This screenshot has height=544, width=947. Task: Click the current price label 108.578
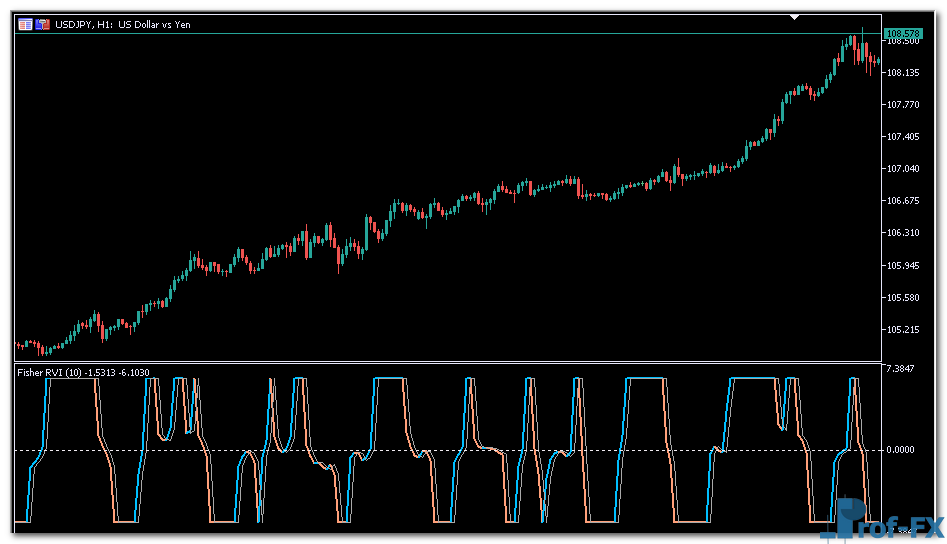(x=903, y=34)
